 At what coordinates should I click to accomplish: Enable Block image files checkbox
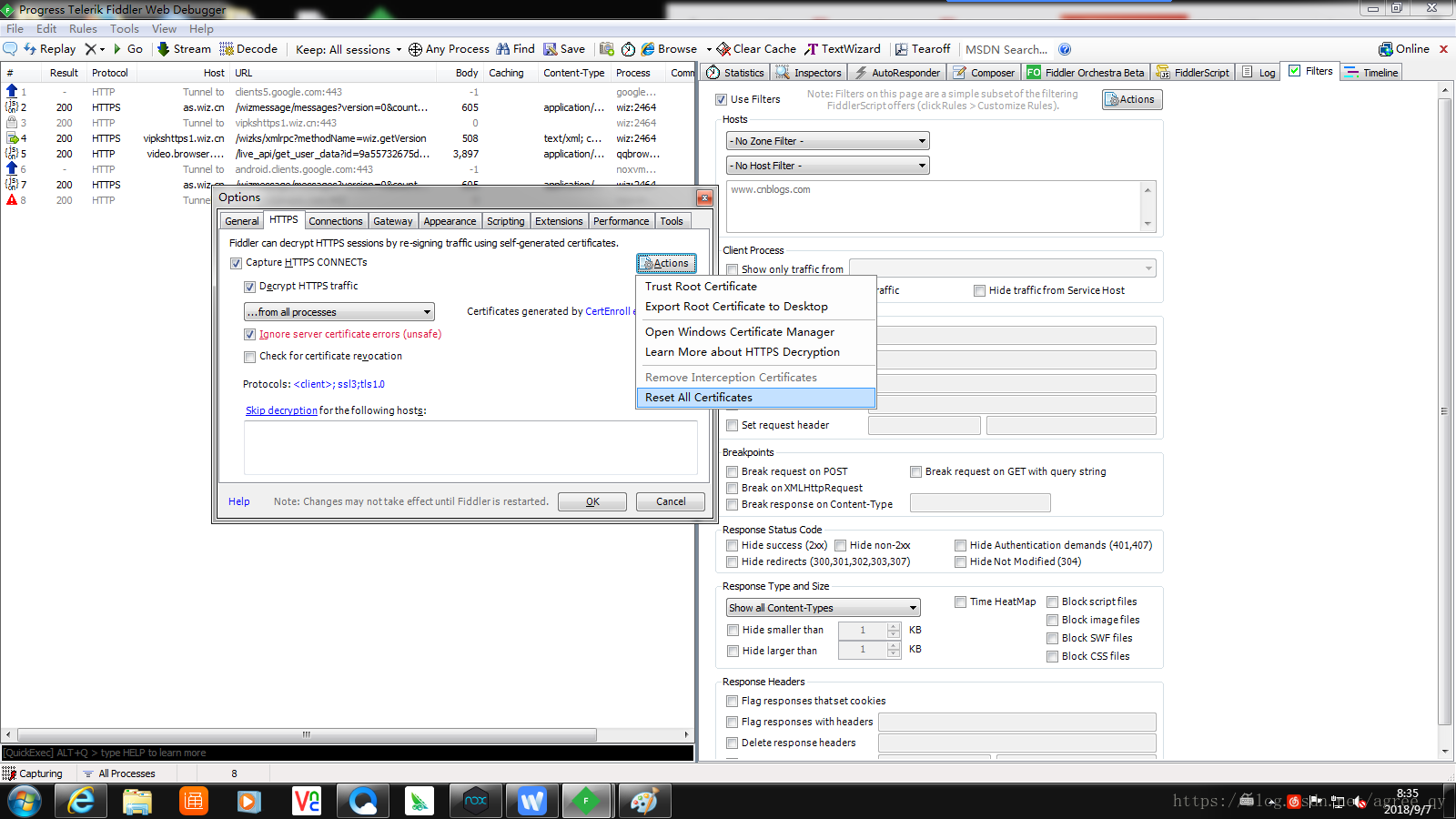coord(1052,620)
